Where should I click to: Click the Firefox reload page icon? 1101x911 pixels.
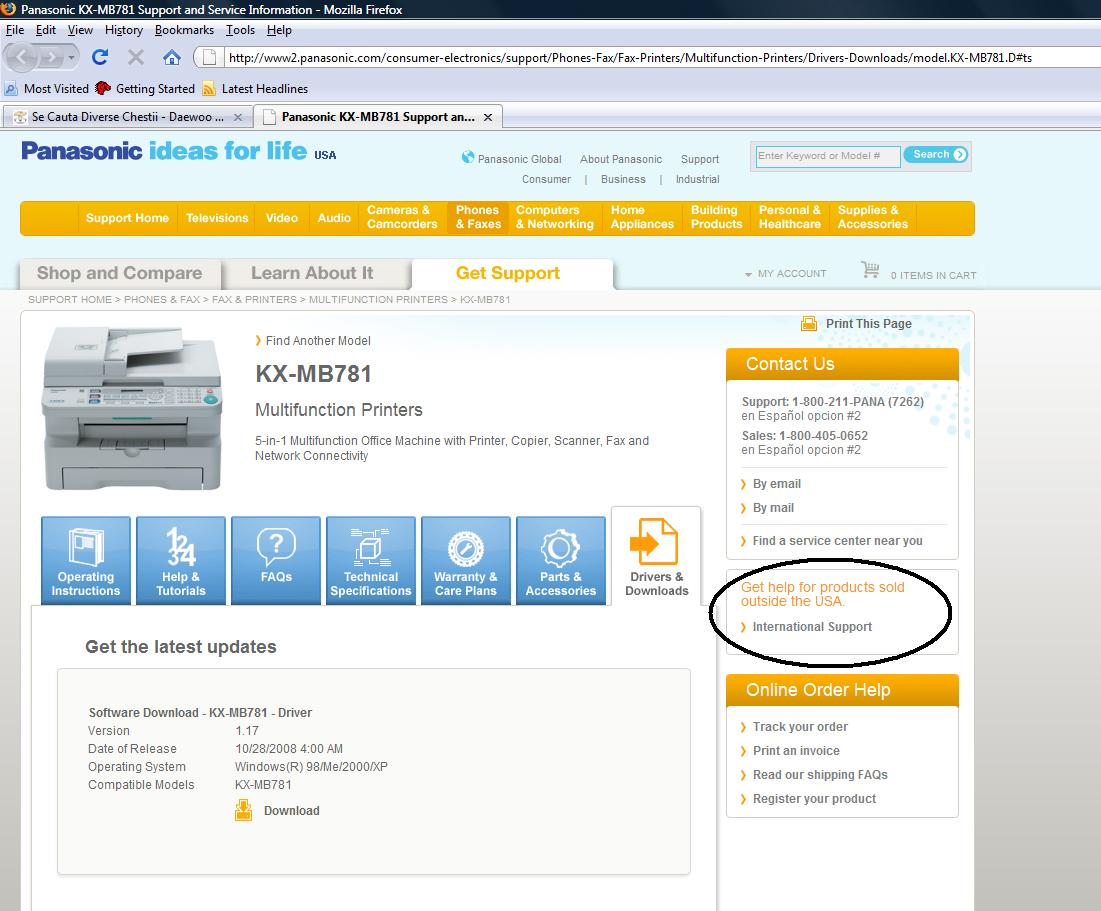tap(100, 57)
